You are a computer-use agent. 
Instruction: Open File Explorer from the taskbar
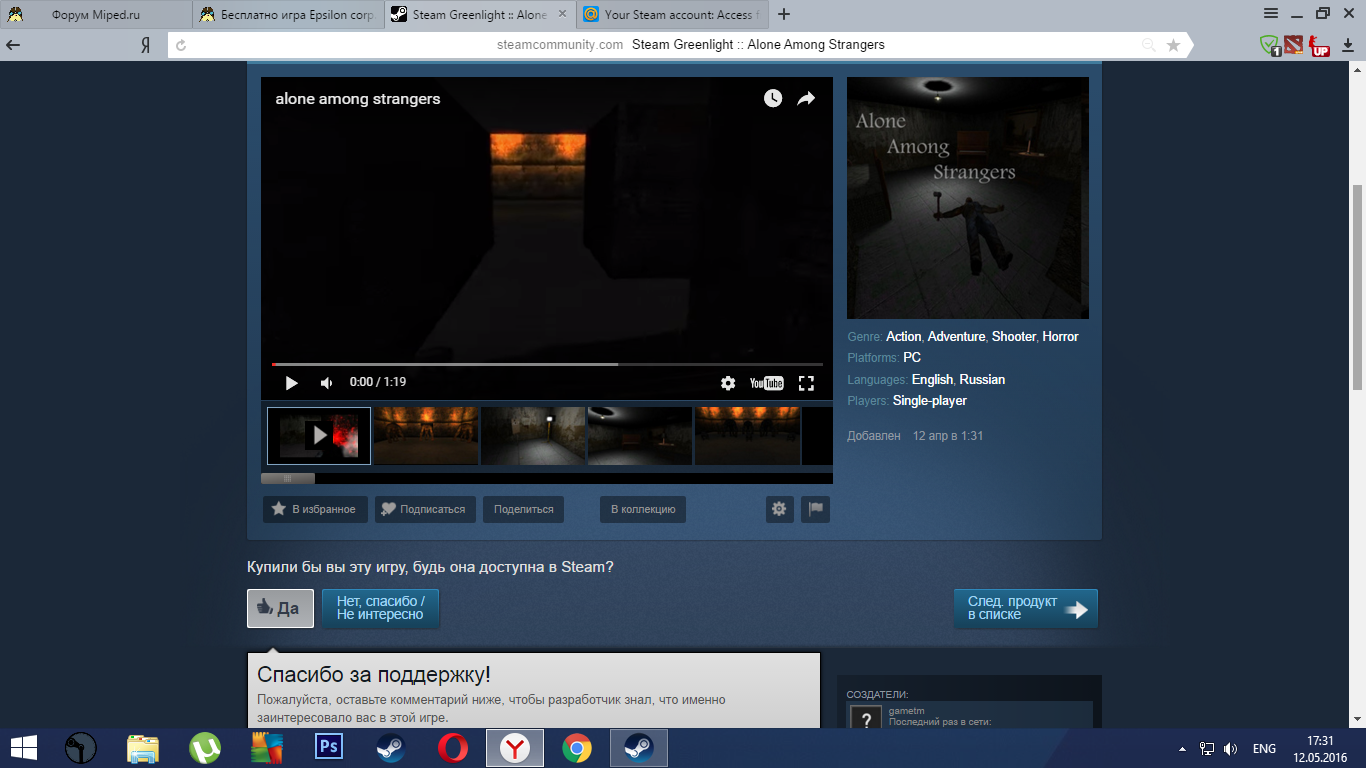click(143, 748)
